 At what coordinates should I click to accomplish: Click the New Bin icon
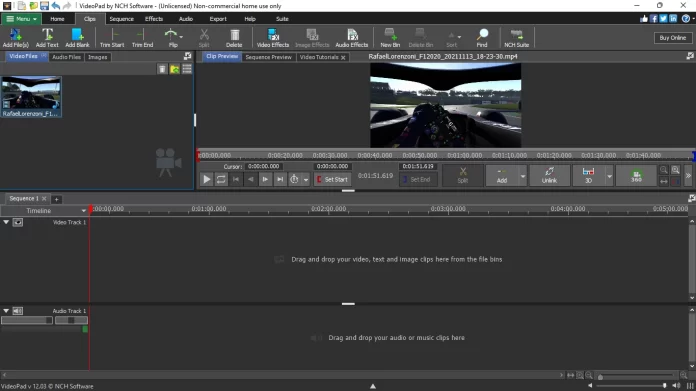click(390, 38)
